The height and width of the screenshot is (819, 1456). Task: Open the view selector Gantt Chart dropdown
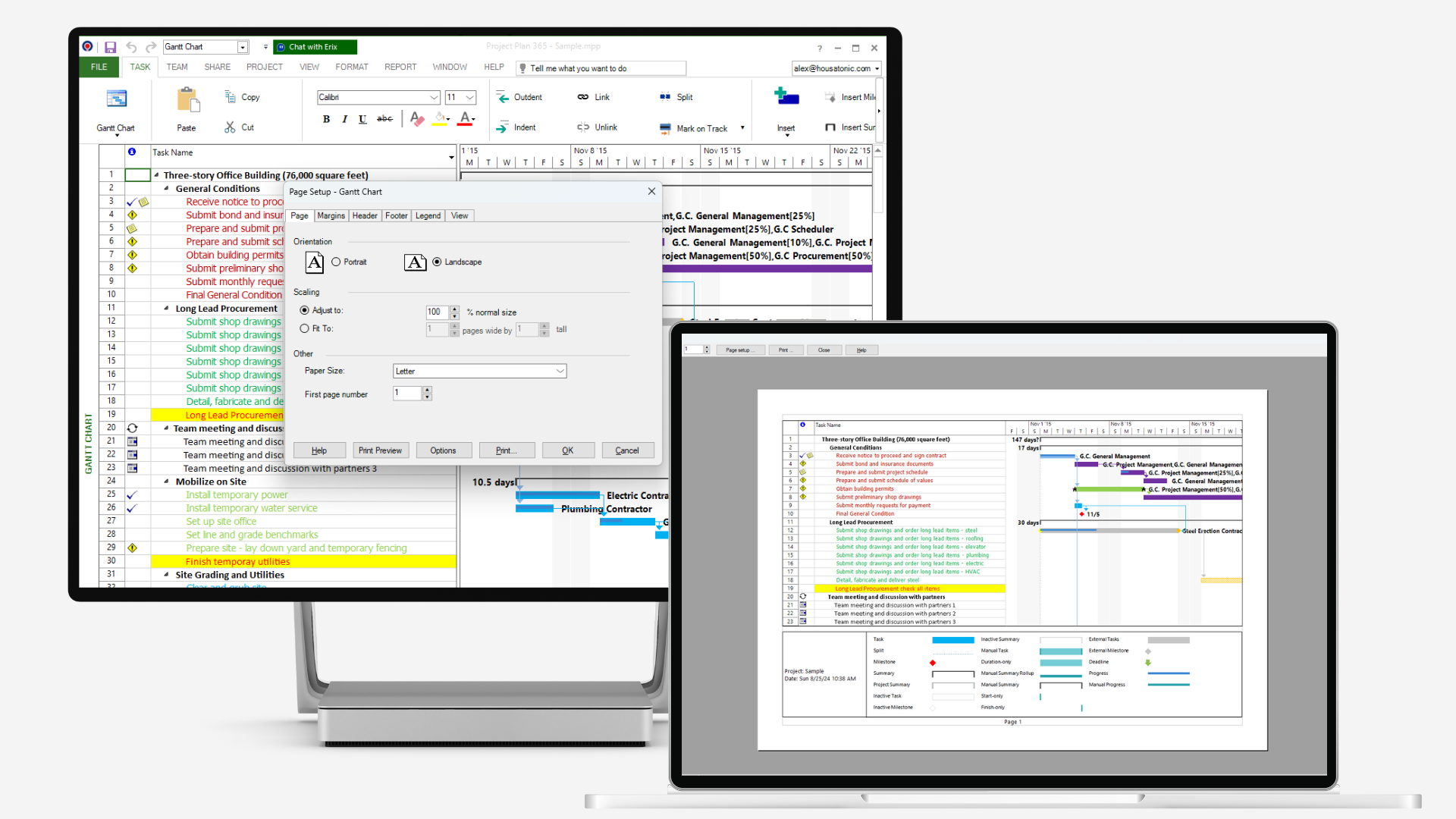pos(243,47)
